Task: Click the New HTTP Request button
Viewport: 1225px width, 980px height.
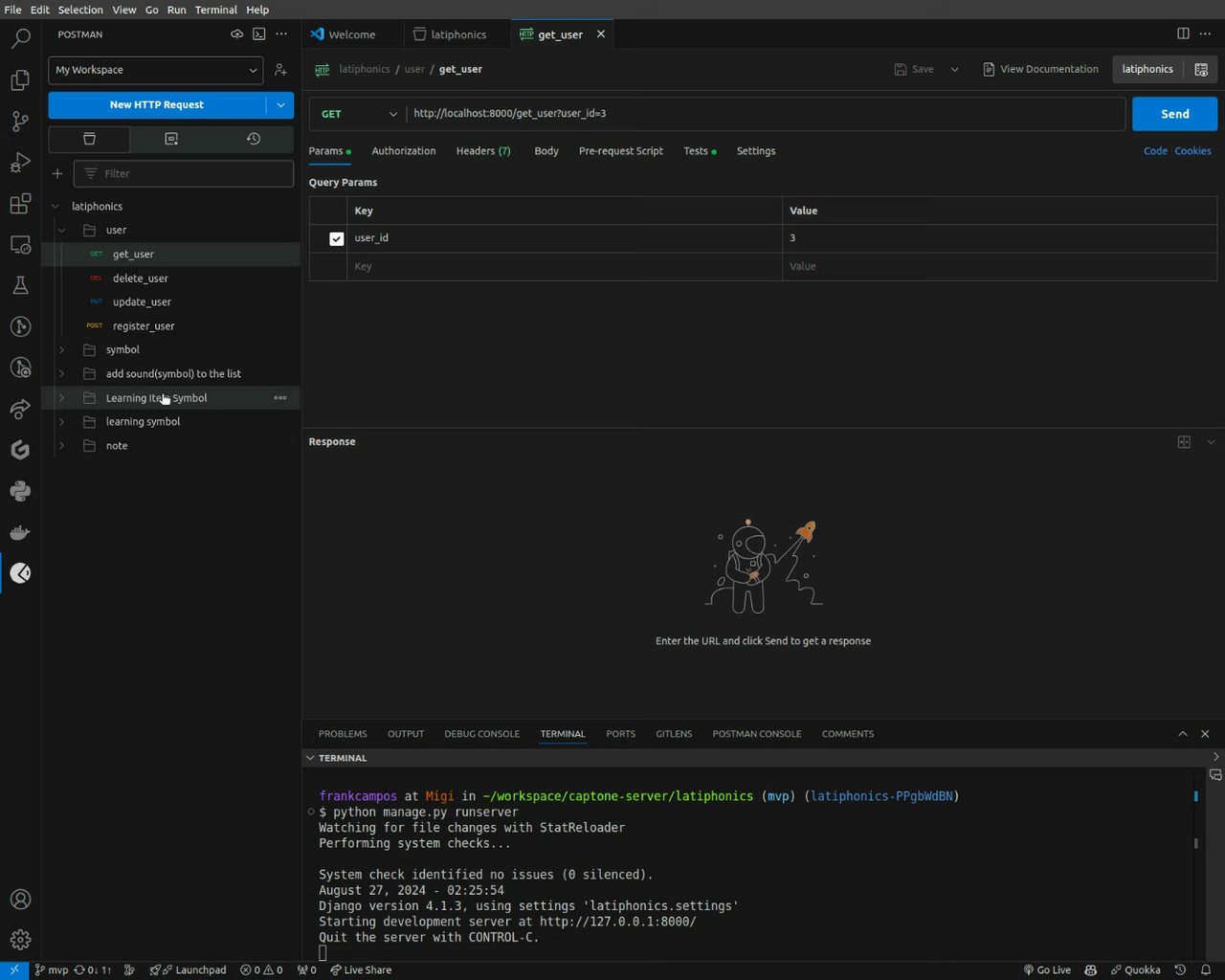Action: pos(157,105)
